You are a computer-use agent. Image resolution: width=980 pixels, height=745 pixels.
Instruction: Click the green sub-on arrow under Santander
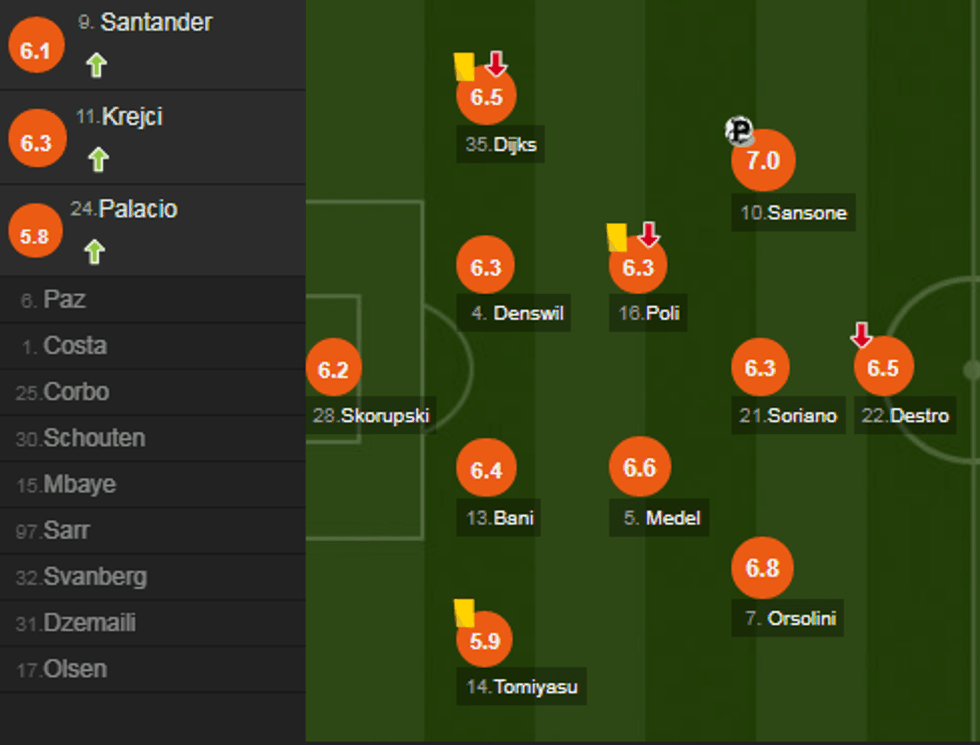click(96, 66)
